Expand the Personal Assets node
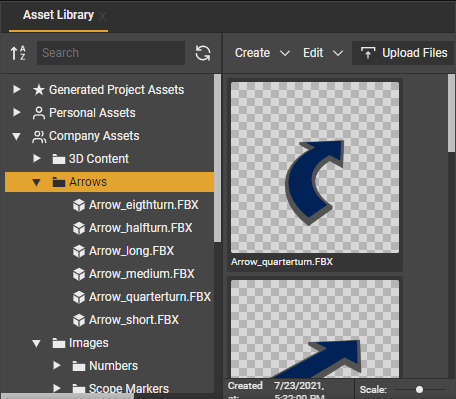The width and height of the screenshot is (456, 399). [17, 112]
